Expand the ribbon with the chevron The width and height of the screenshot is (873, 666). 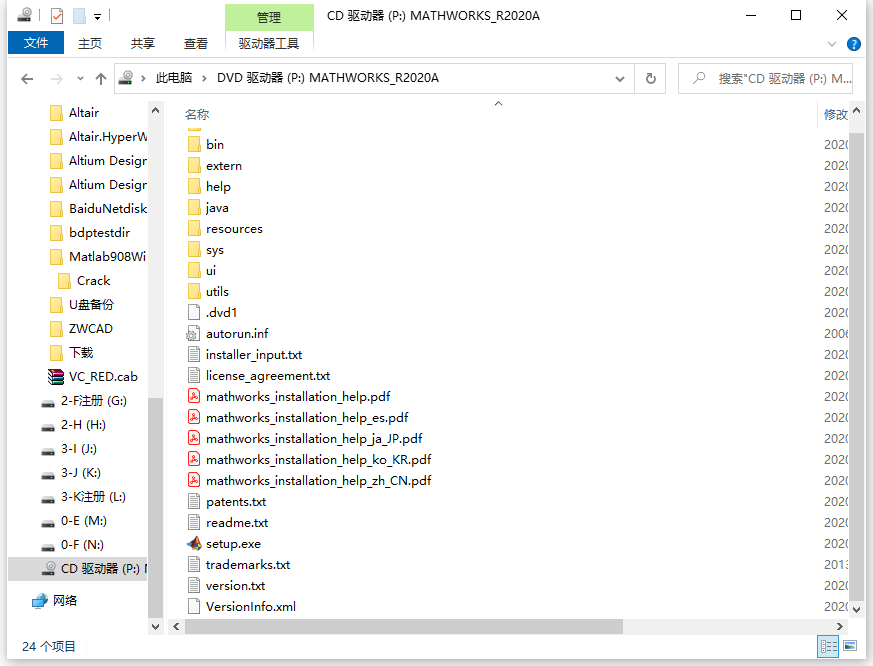[x=832, y=44]
